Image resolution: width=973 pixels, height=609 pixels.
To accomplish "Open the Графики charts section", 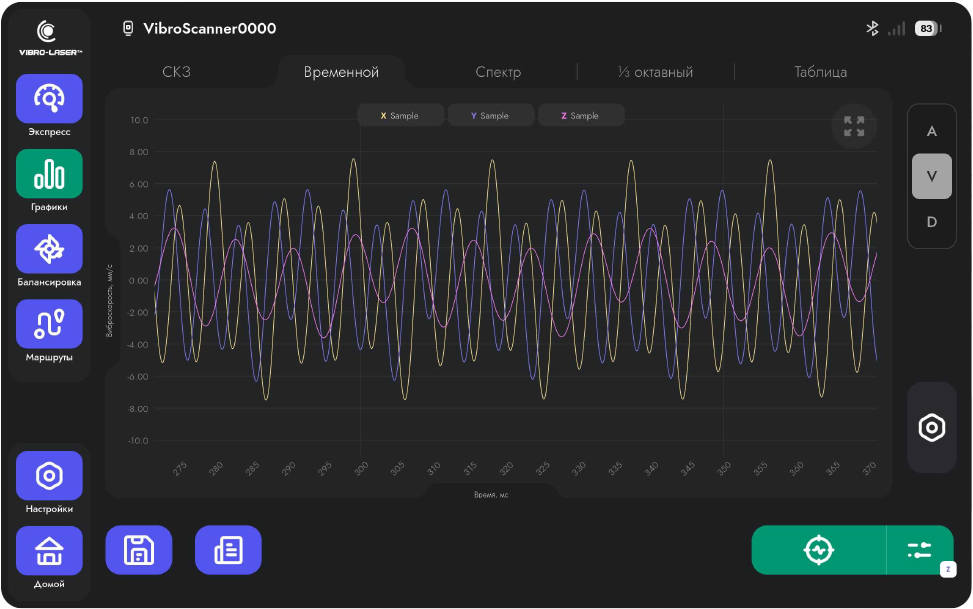I will [x=49, y=174].
